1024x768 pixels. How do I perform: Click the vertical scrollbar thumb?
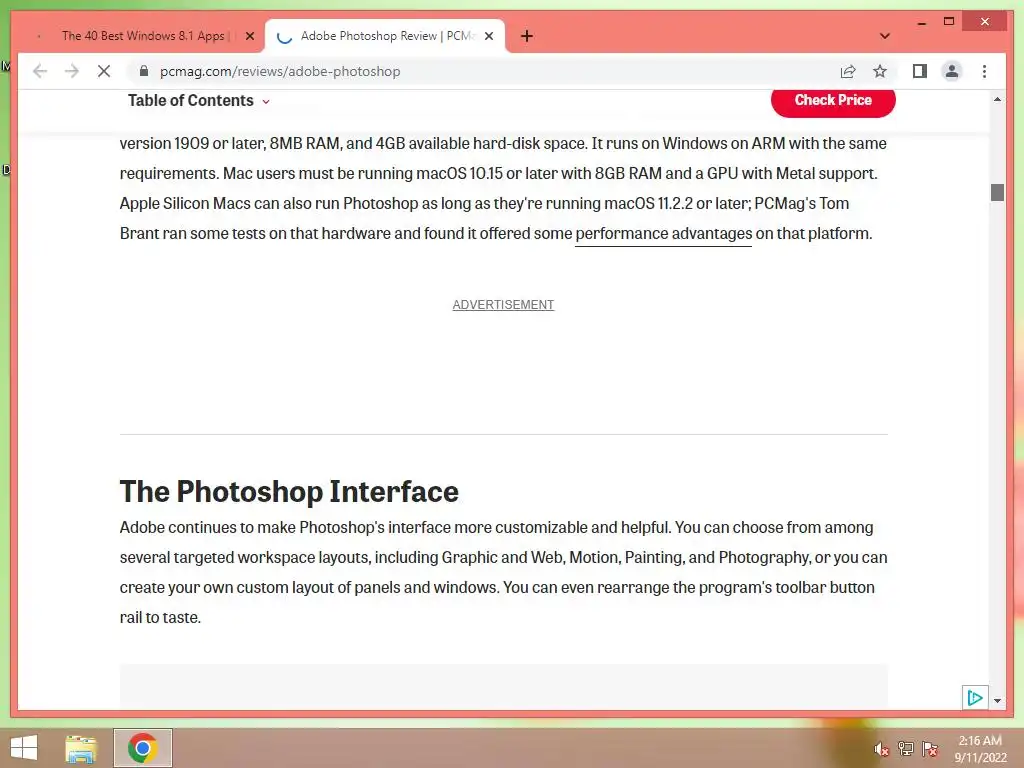(997, 193)
